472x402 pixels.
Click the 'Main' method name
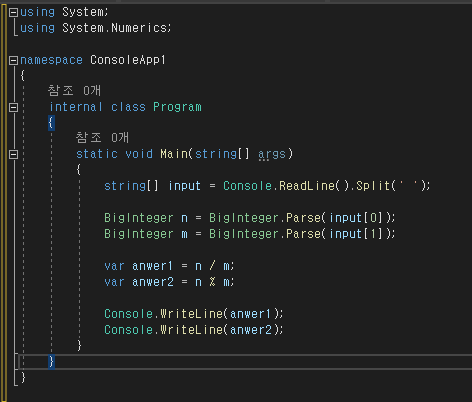(x=174, y=154)
